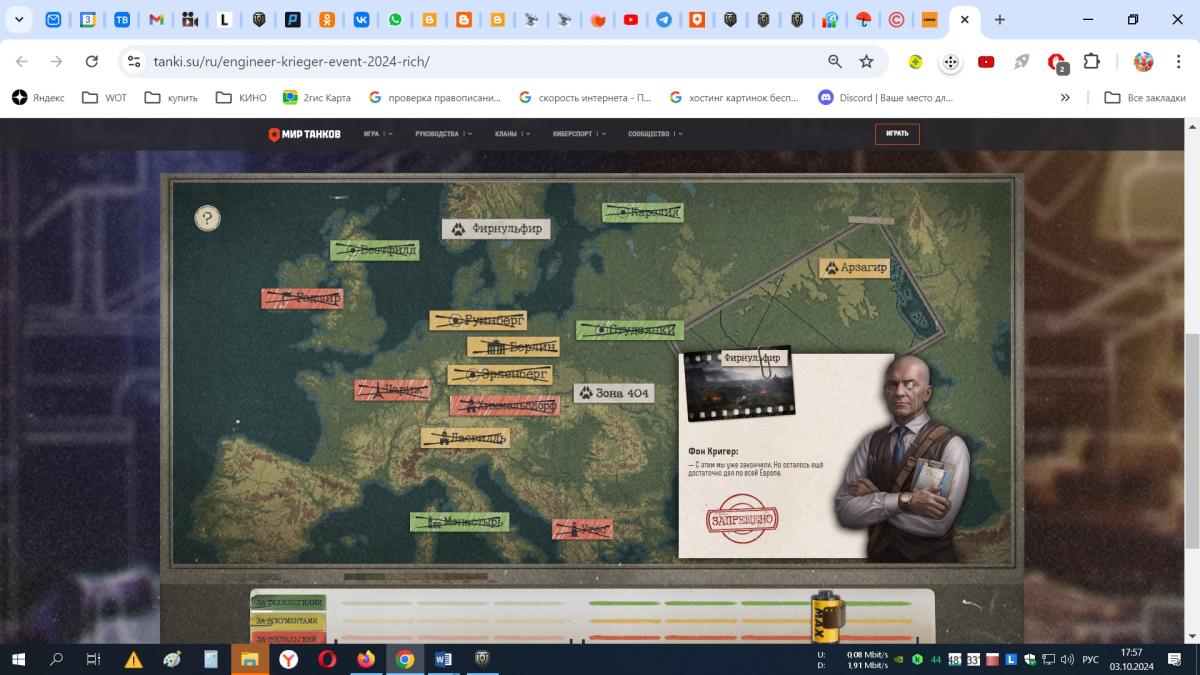Expand the СООБЩЕСТВО navigation menu
Viewport: 1200px width, 675px height.
coord(655,134)
